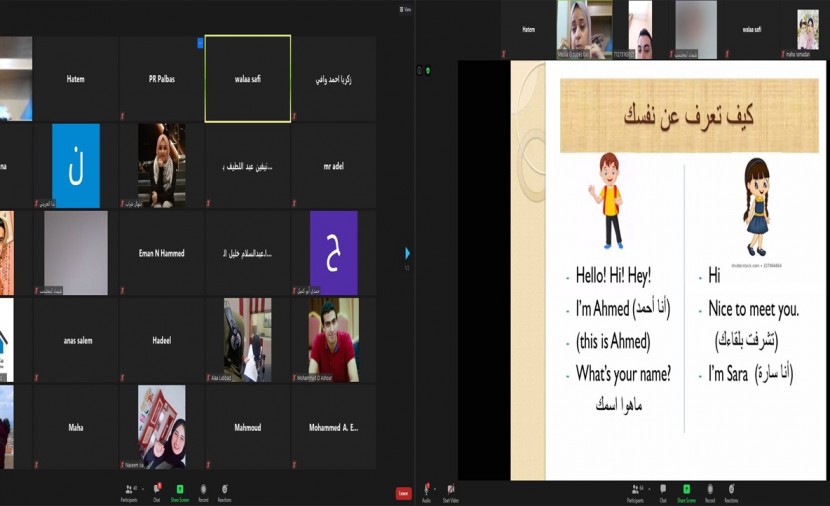
Task: Toggle Record in the shared-slide window toolbar
Action: pos(710,490)
